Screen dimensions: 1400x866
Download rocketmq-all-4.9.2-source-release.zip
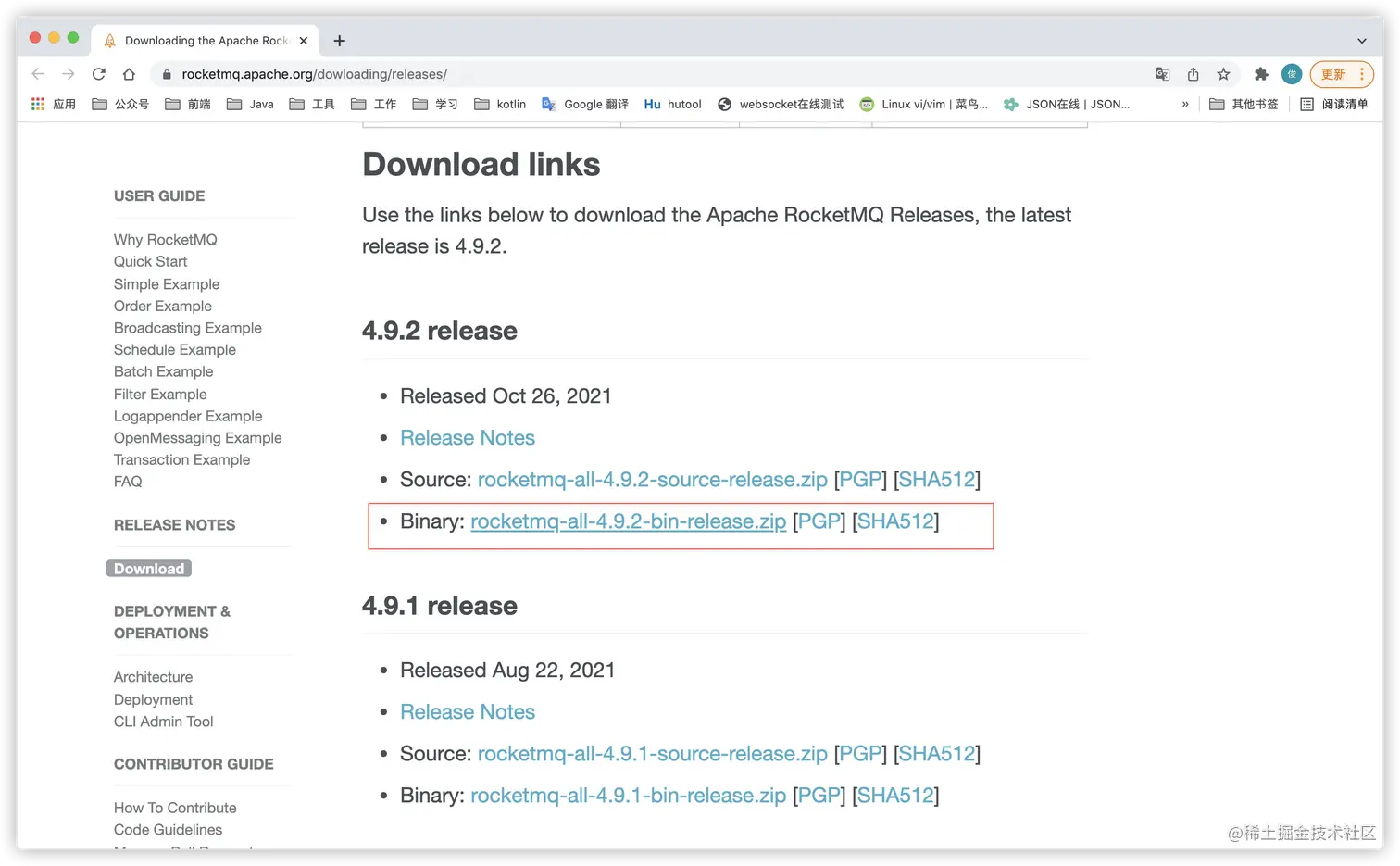pos(653,480)
